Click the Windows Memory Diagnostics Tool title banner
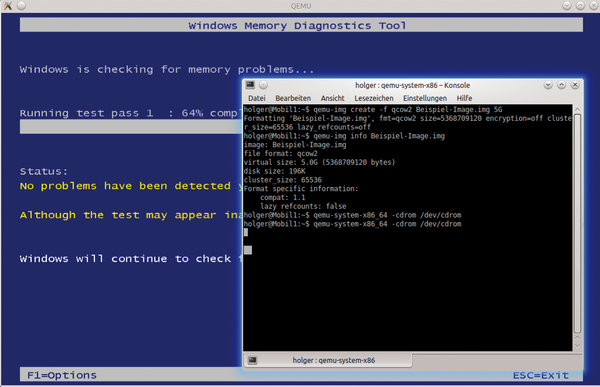 tap(302, 25)
